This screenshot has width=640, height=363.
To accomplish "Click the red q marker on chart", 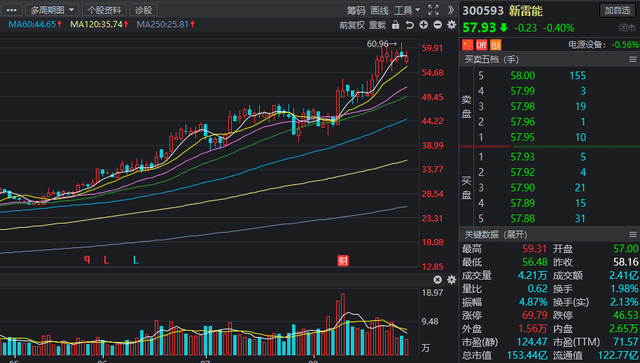I will click(x=87, y=259).
